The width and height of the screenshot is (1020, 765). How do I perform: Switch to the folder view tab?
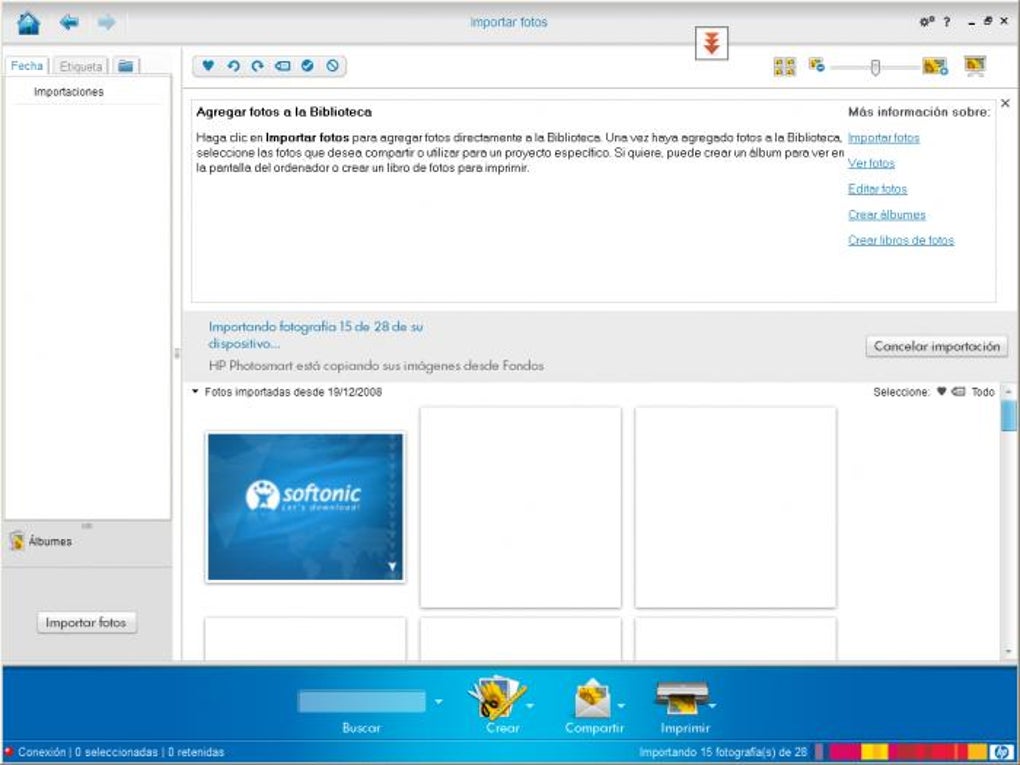(x=126, y=66)
